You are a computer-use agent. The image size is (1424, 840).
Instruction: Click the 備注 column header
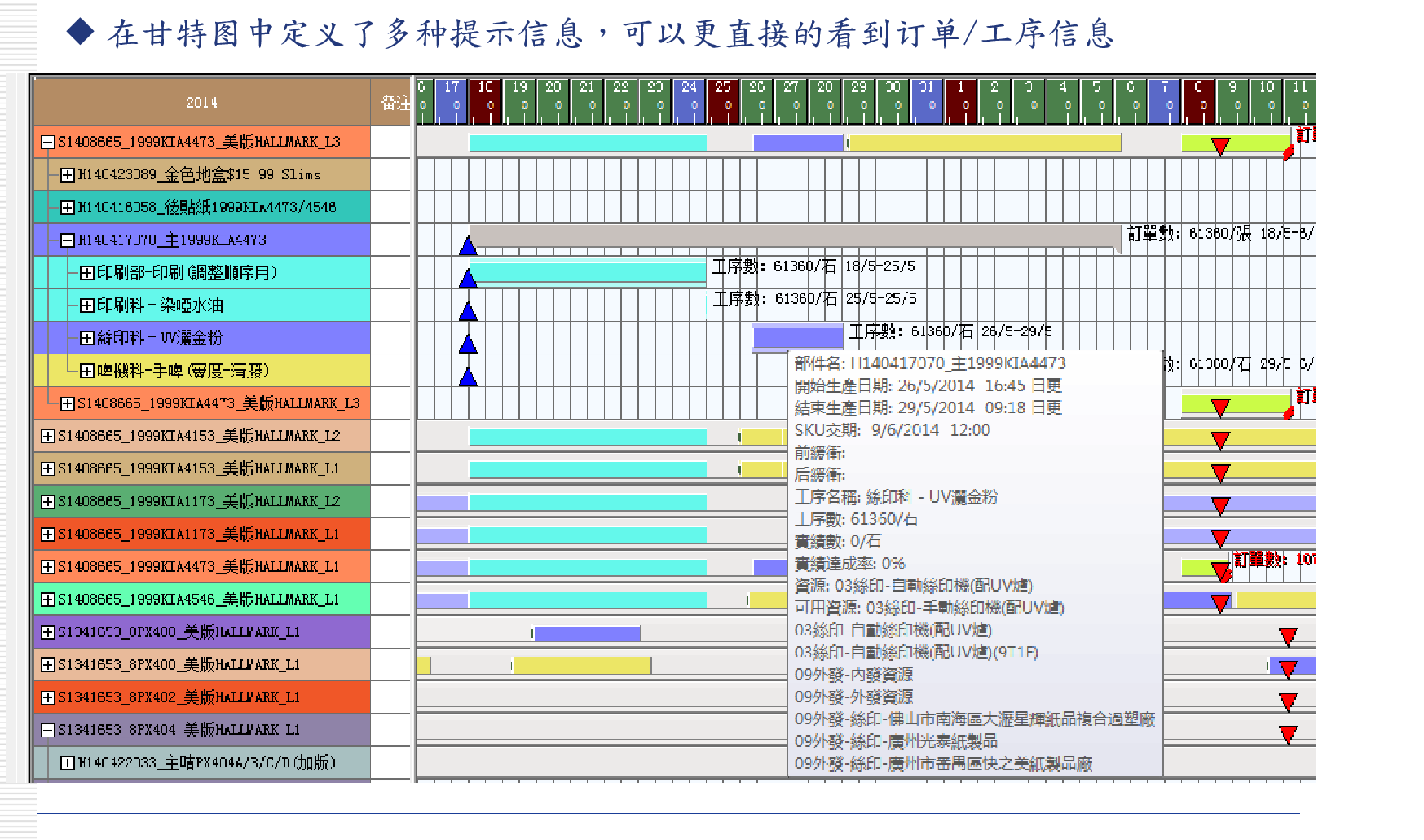tap(395, 103)
